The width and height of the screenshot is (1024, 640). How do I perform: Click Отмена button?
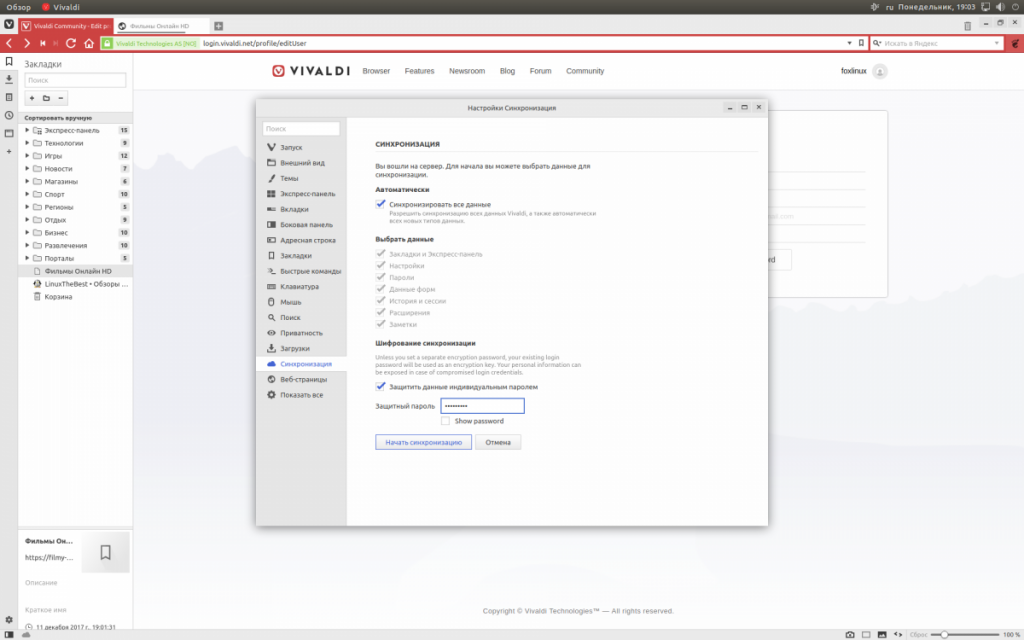tap(498, 442)
